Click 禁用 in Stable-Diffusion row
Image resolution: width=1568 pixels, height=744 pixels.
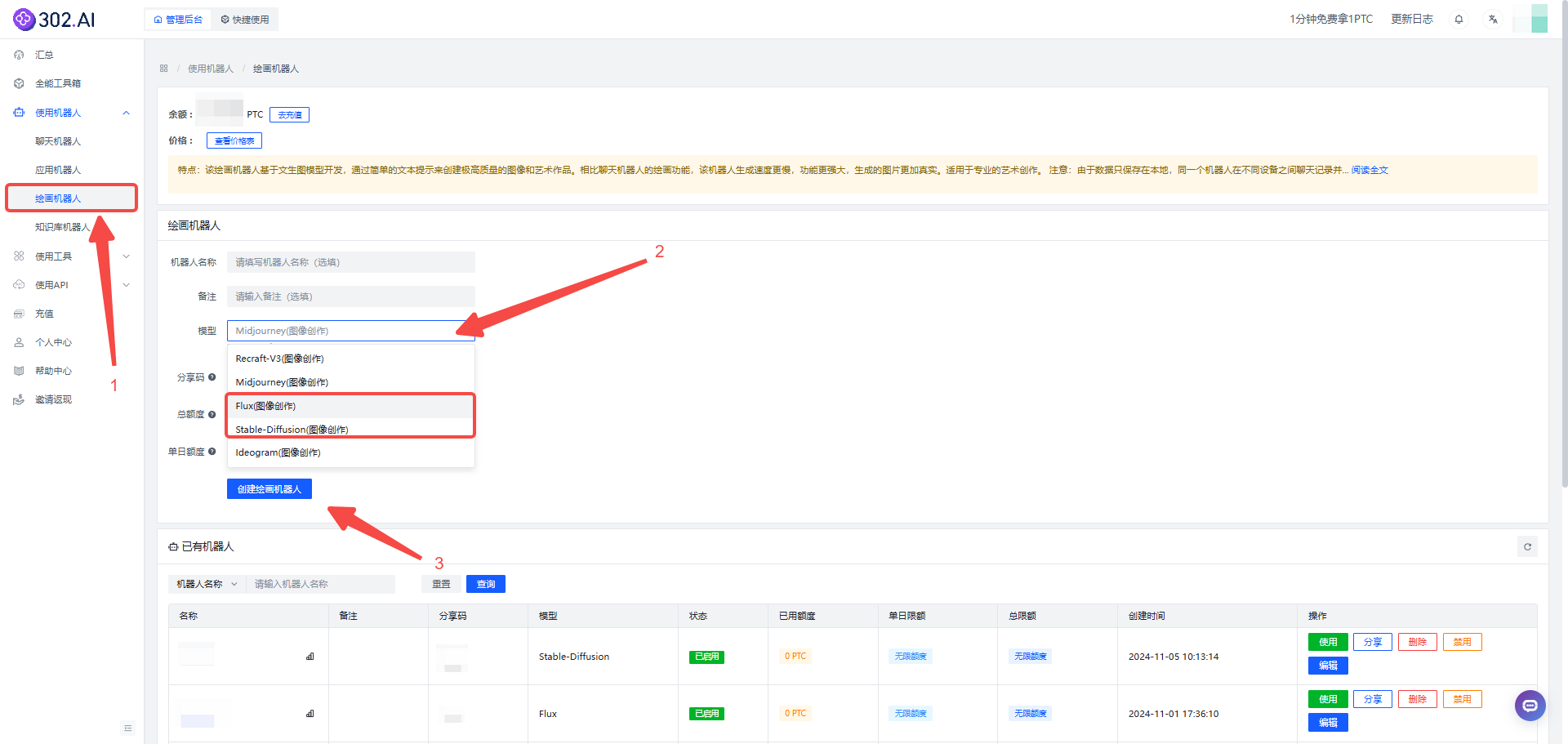(x=1463, y=642)
